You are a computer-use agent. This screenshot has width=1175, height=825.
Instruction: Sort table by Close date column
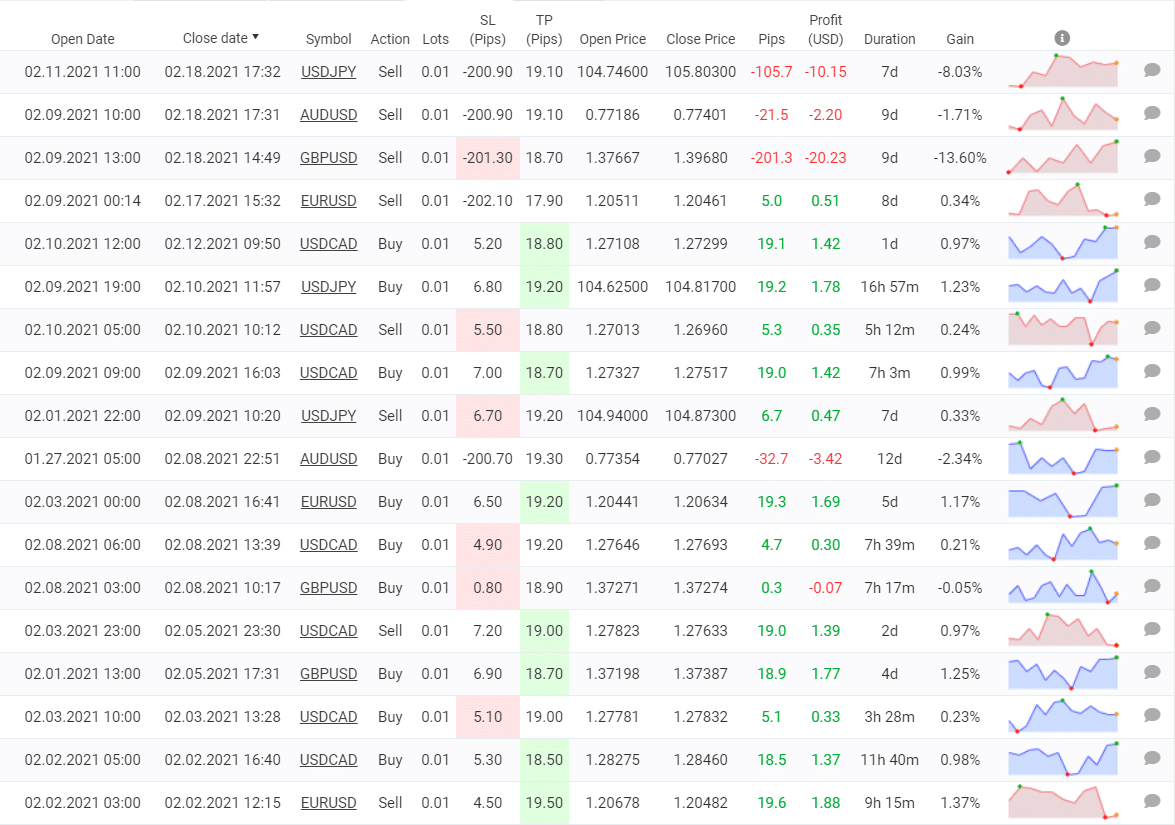click(x=220, y=38)
